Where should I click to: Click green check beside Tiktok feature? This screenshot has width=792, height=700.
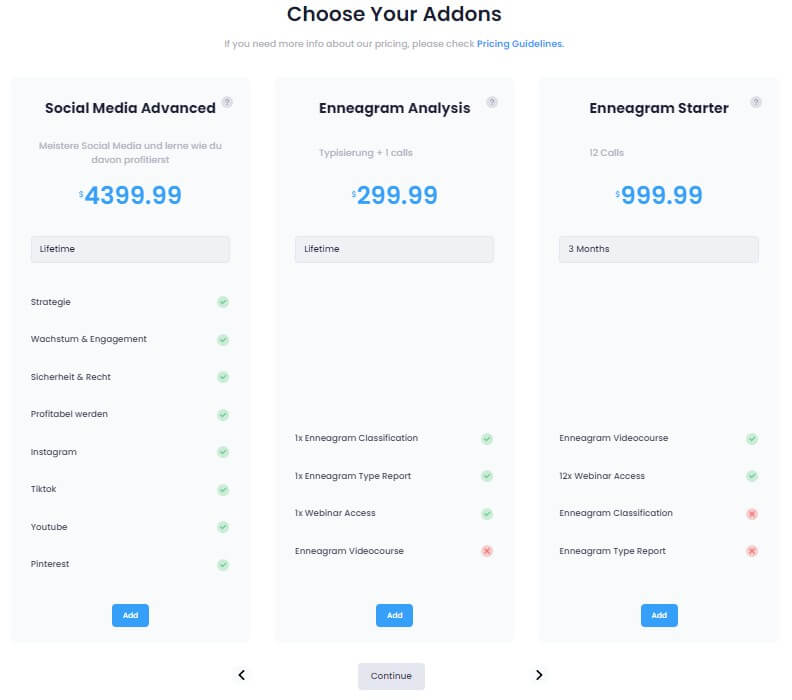223,490
